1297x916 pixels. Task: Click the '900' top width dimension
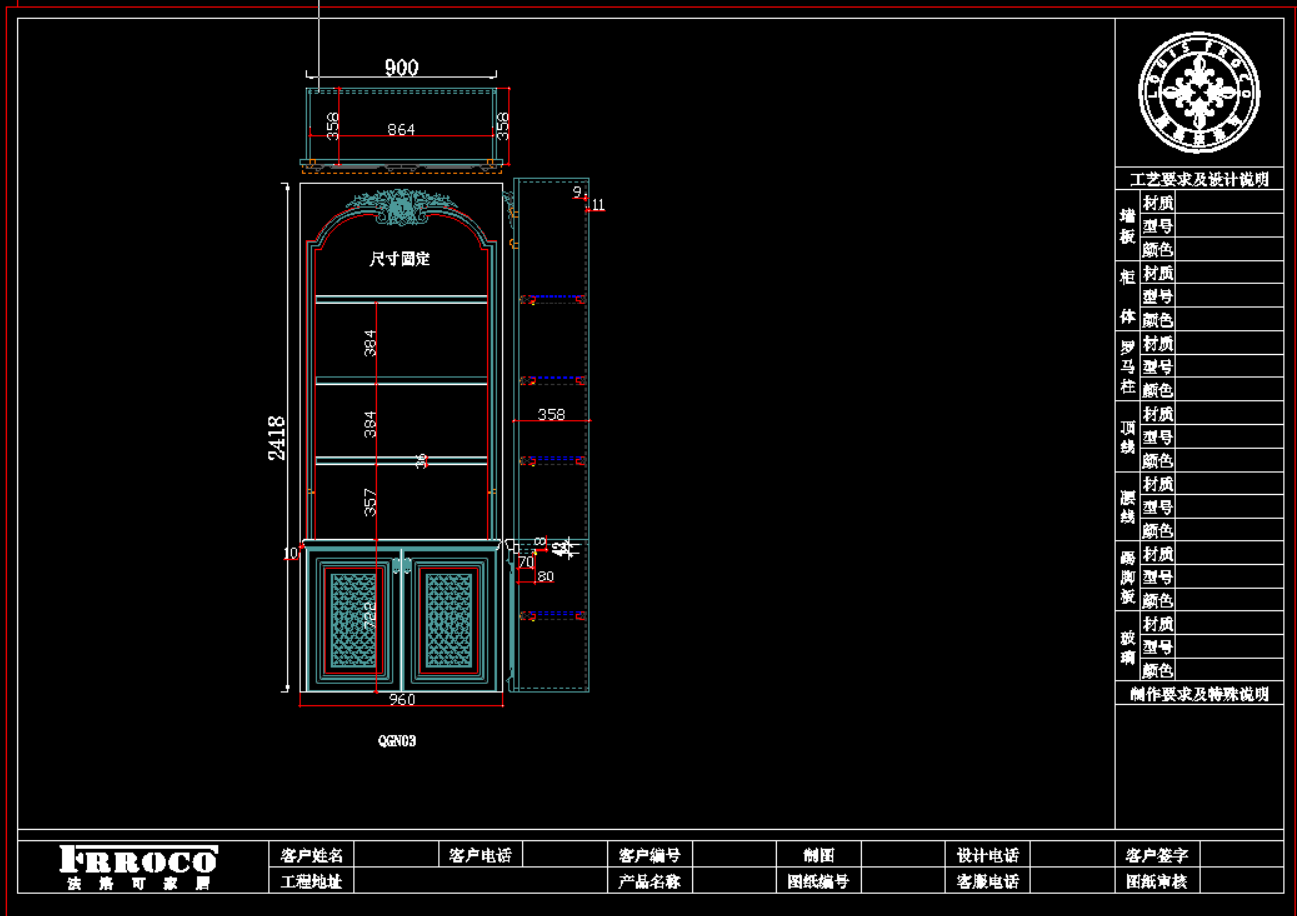401,68
